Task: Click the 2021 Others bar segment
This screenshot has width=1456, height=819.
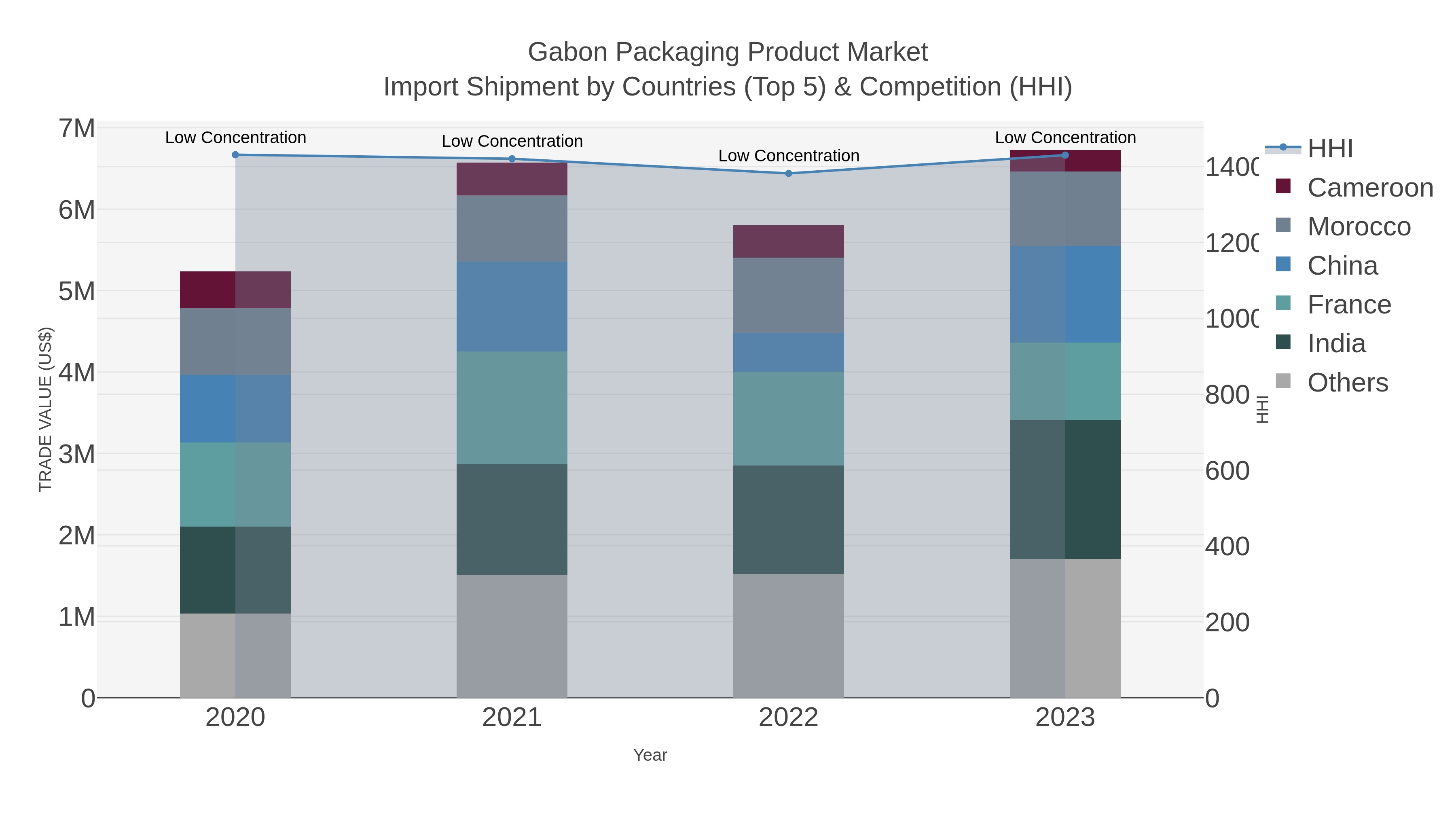Action: coord(512,636)
